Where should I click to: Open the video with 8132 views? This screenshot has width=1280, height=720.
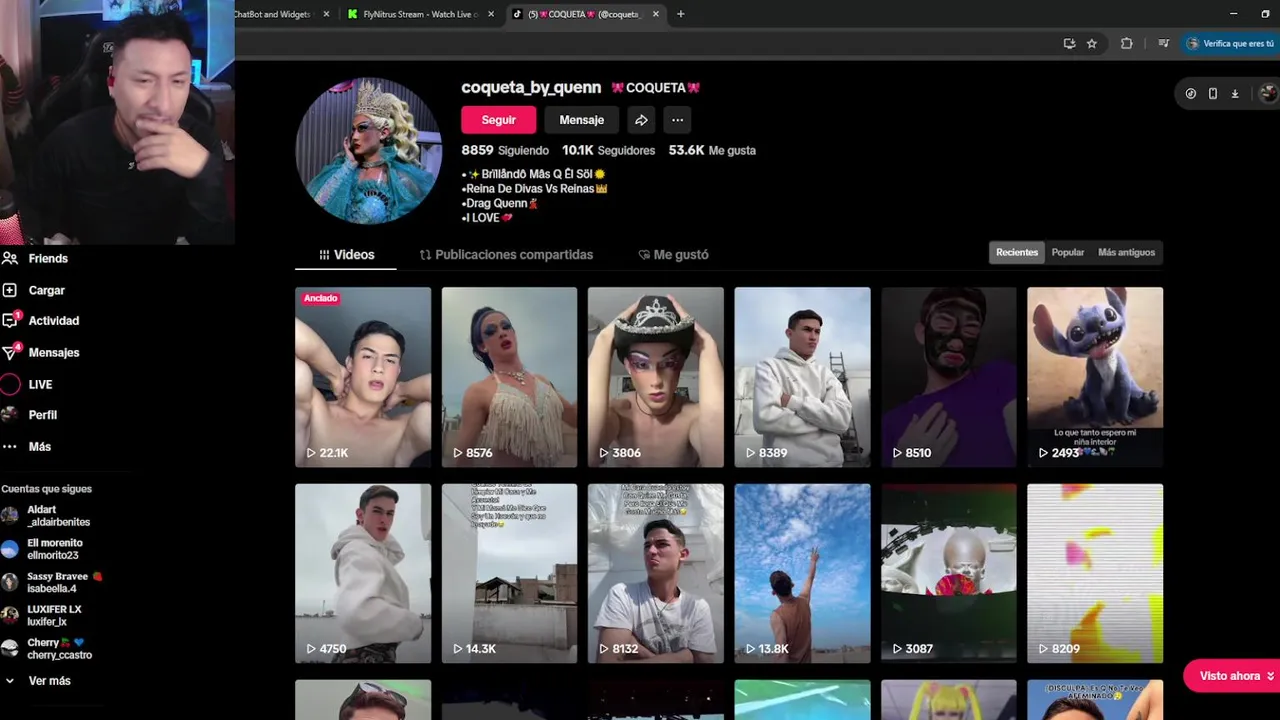tap(655, 573)
